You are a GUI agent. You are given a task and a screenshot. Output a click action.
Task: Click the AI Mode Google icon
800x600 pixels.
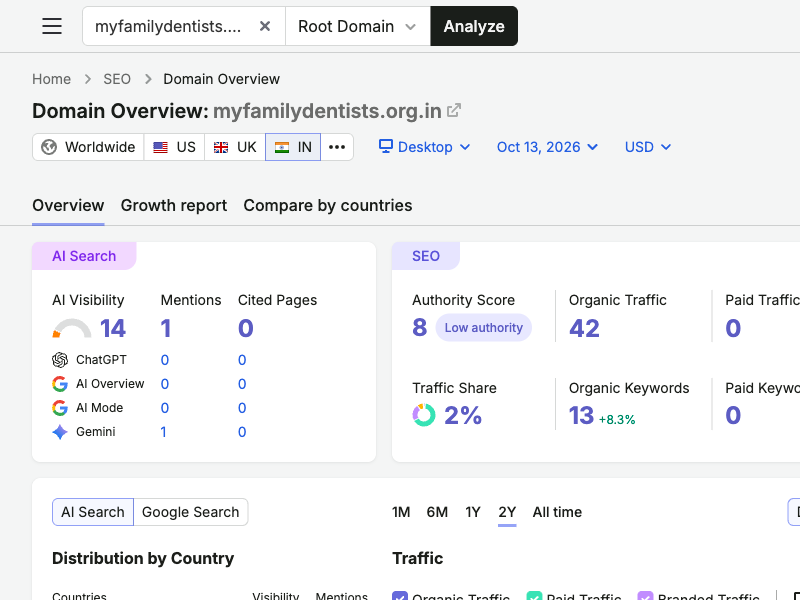coord(60,408)
